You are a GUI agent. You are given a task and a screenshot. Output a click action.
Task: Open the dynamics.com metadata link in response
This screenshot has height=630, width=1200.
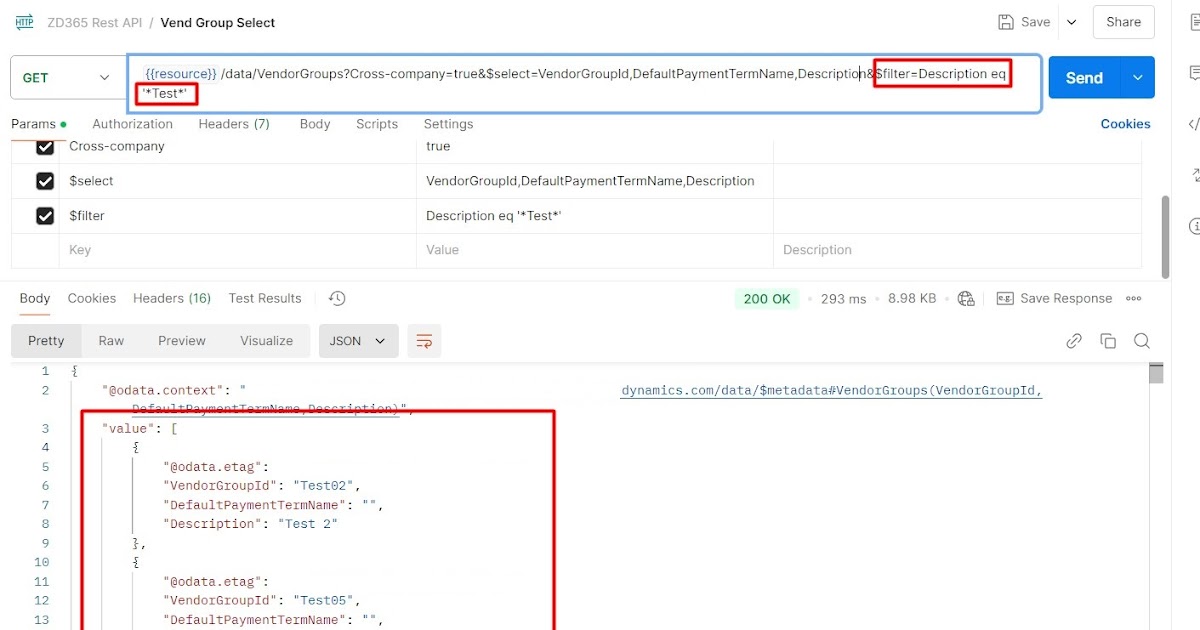tap(832, 391)
